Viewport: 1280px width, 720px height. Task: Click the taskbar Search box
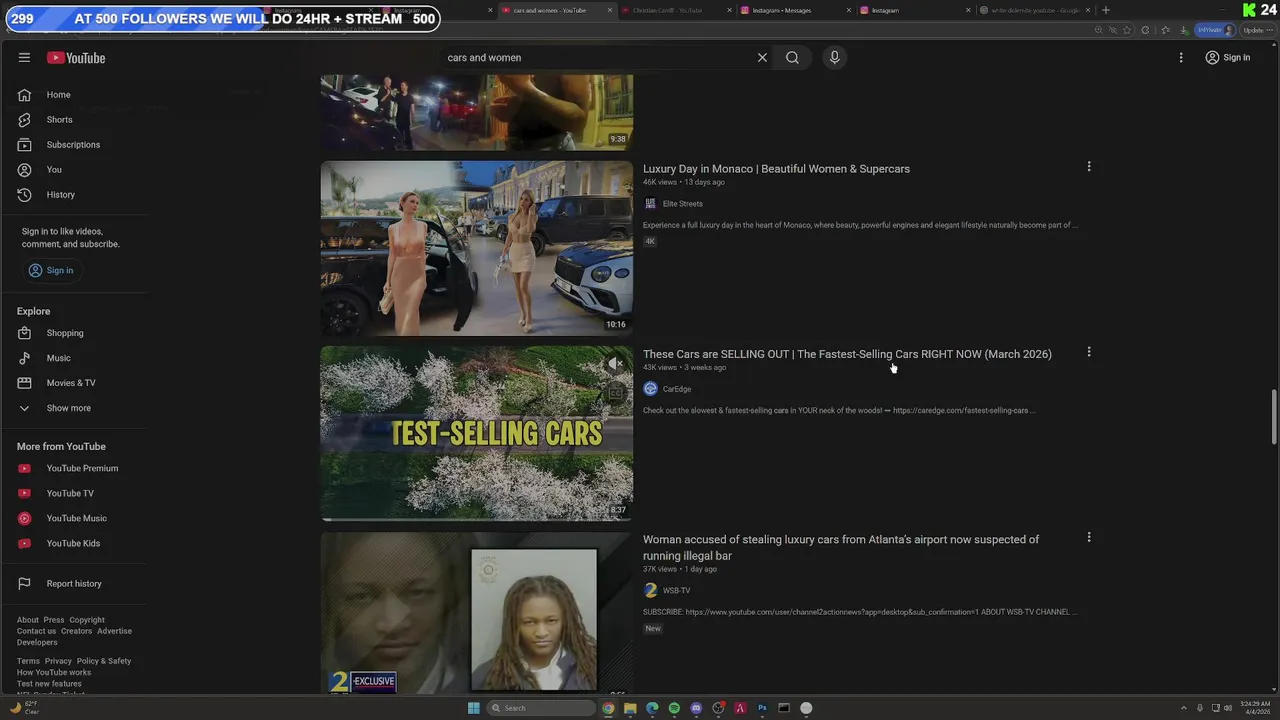click(542, 708)
